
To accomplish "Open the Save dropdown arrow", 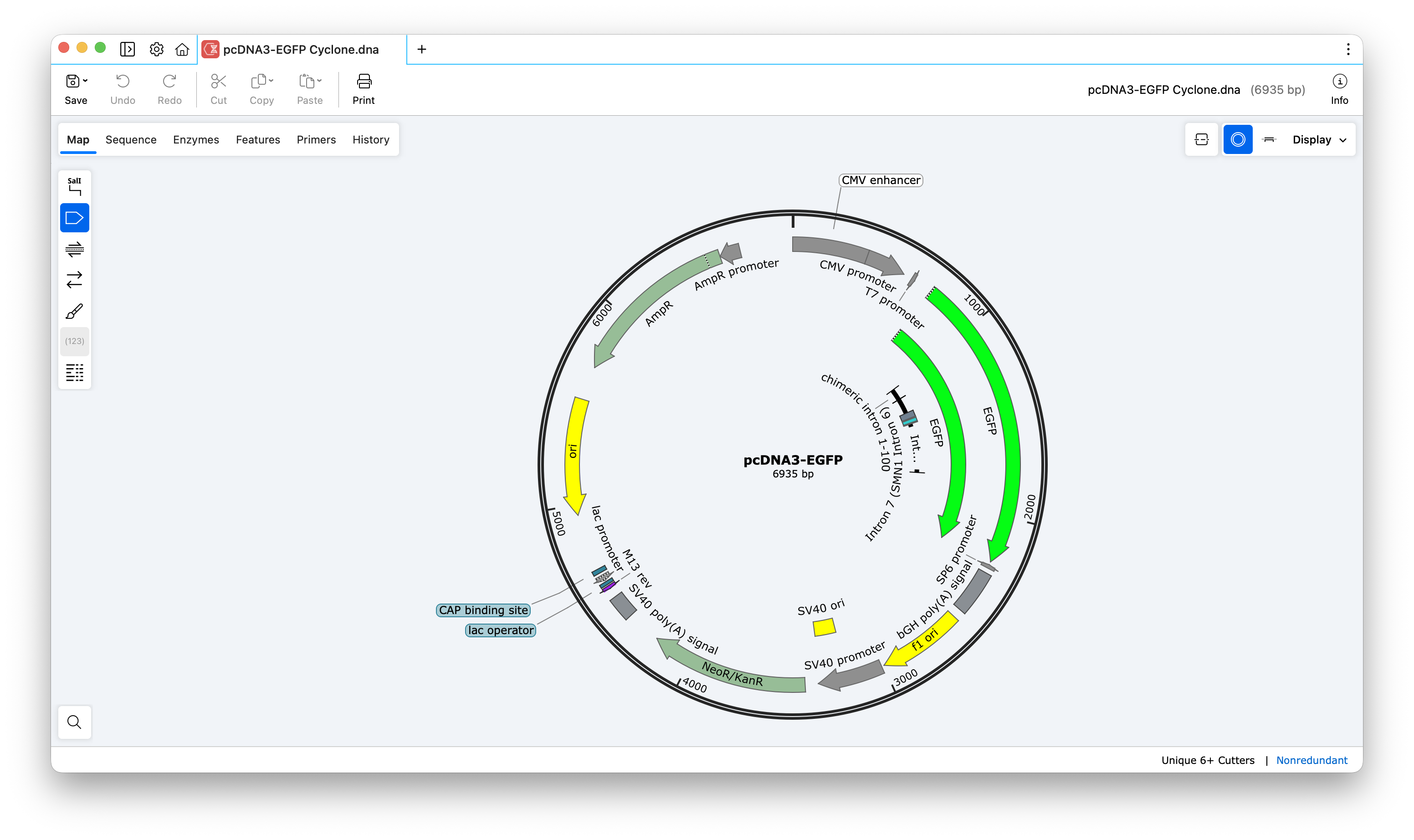I will coord(86,81).
